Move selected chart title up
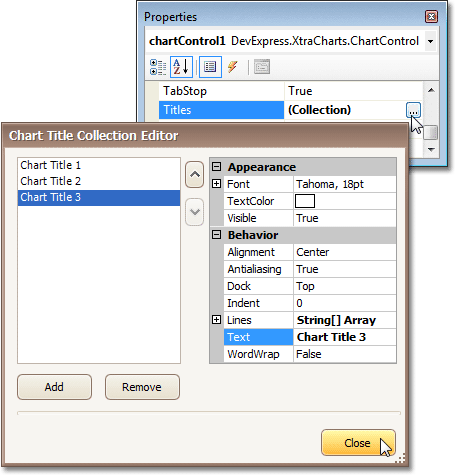455x475 pixels. [195, 174]
